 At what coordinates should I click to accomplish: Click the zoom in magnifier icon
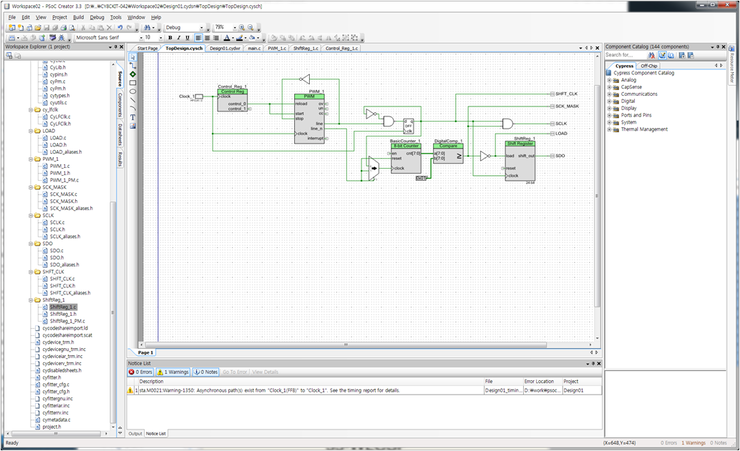point(242,28)
